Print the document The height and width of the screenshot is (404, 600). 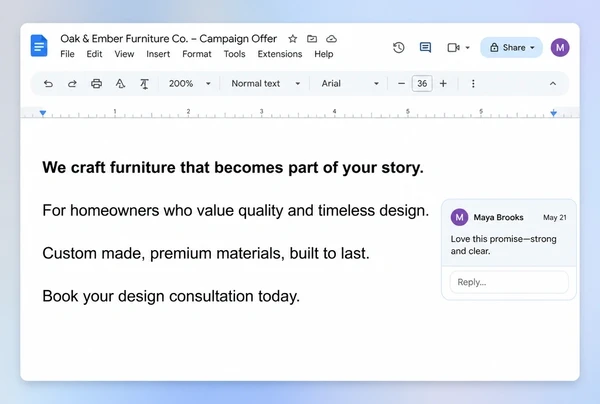pos(96,83)
